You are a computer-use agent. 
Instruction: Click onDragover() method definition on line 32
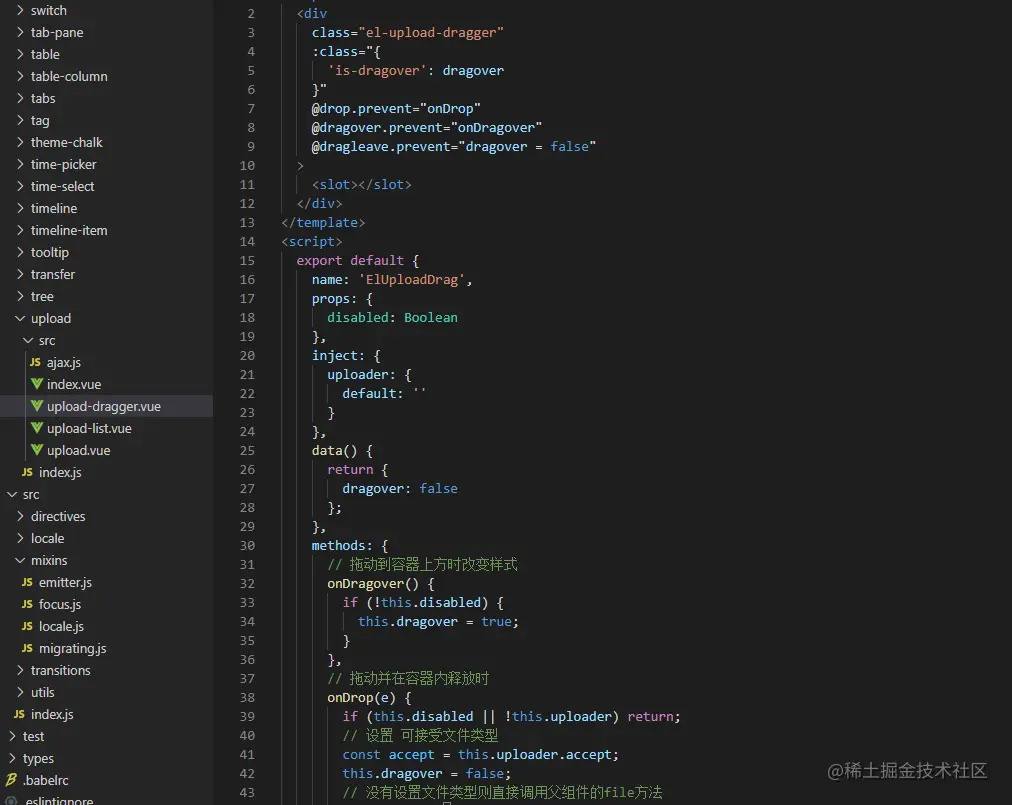coord(381,584)
